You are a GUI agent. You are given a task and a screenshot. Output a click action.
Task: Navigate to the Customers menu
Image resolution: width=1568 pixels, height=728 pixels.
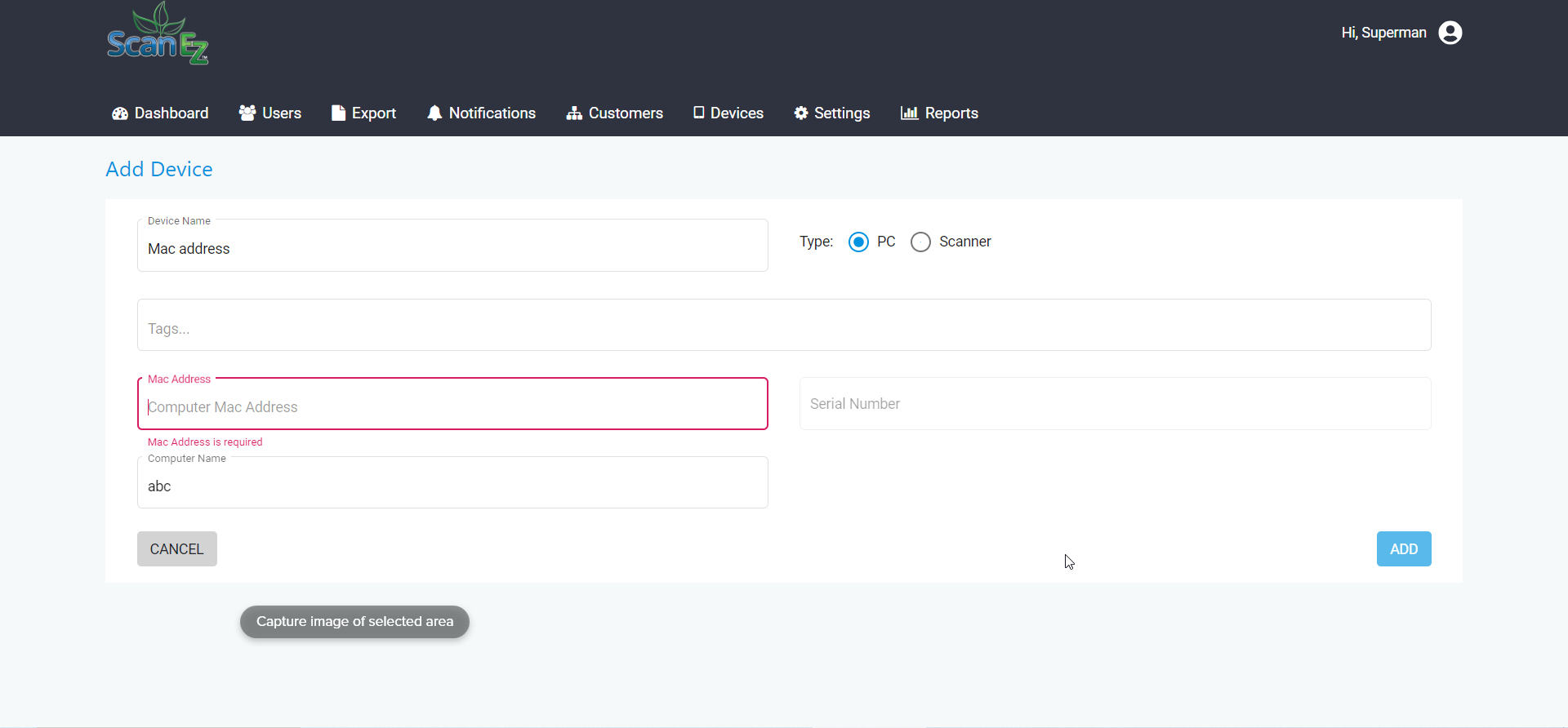626,113
